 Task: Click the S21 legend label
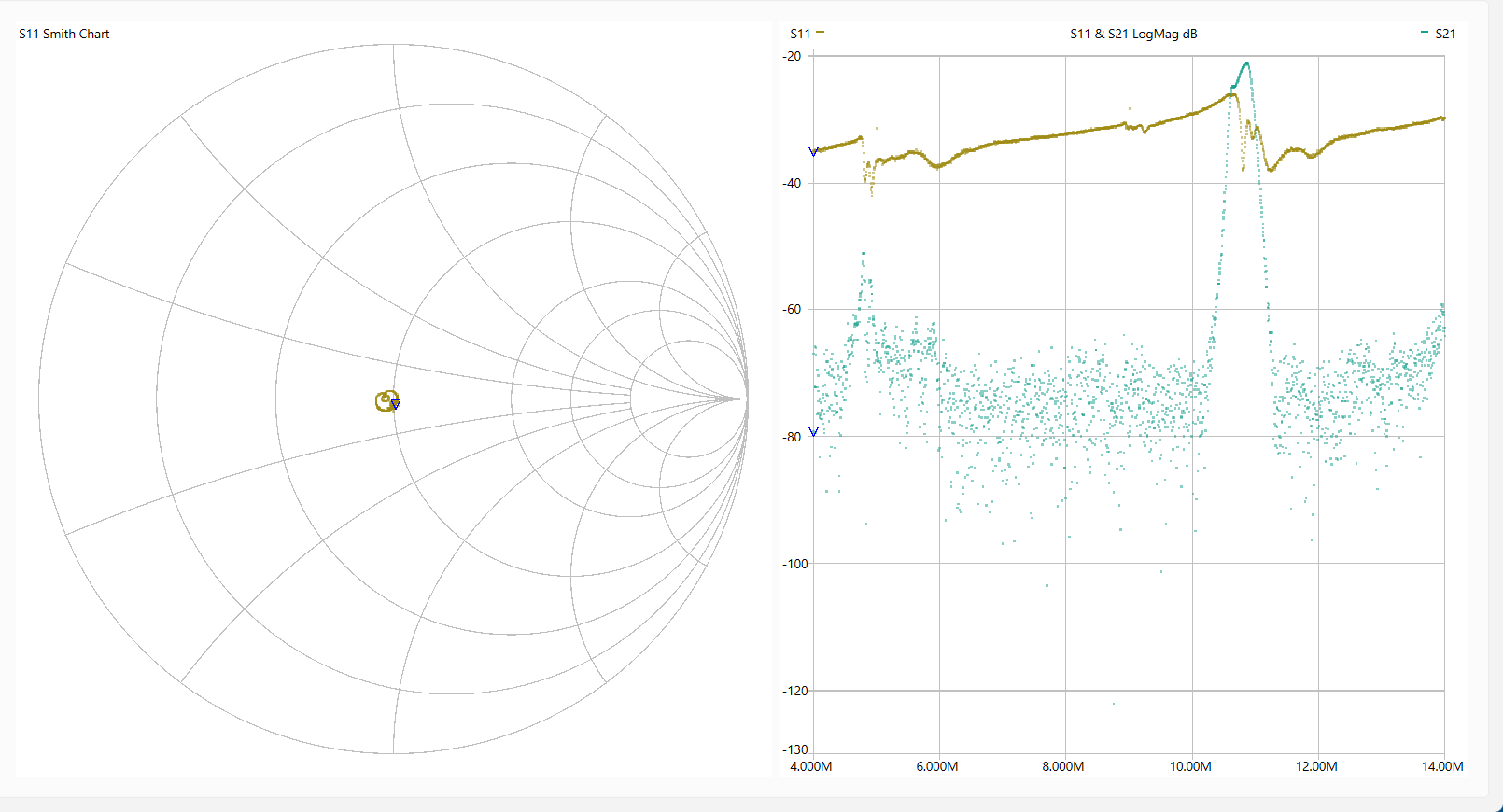1444,34
